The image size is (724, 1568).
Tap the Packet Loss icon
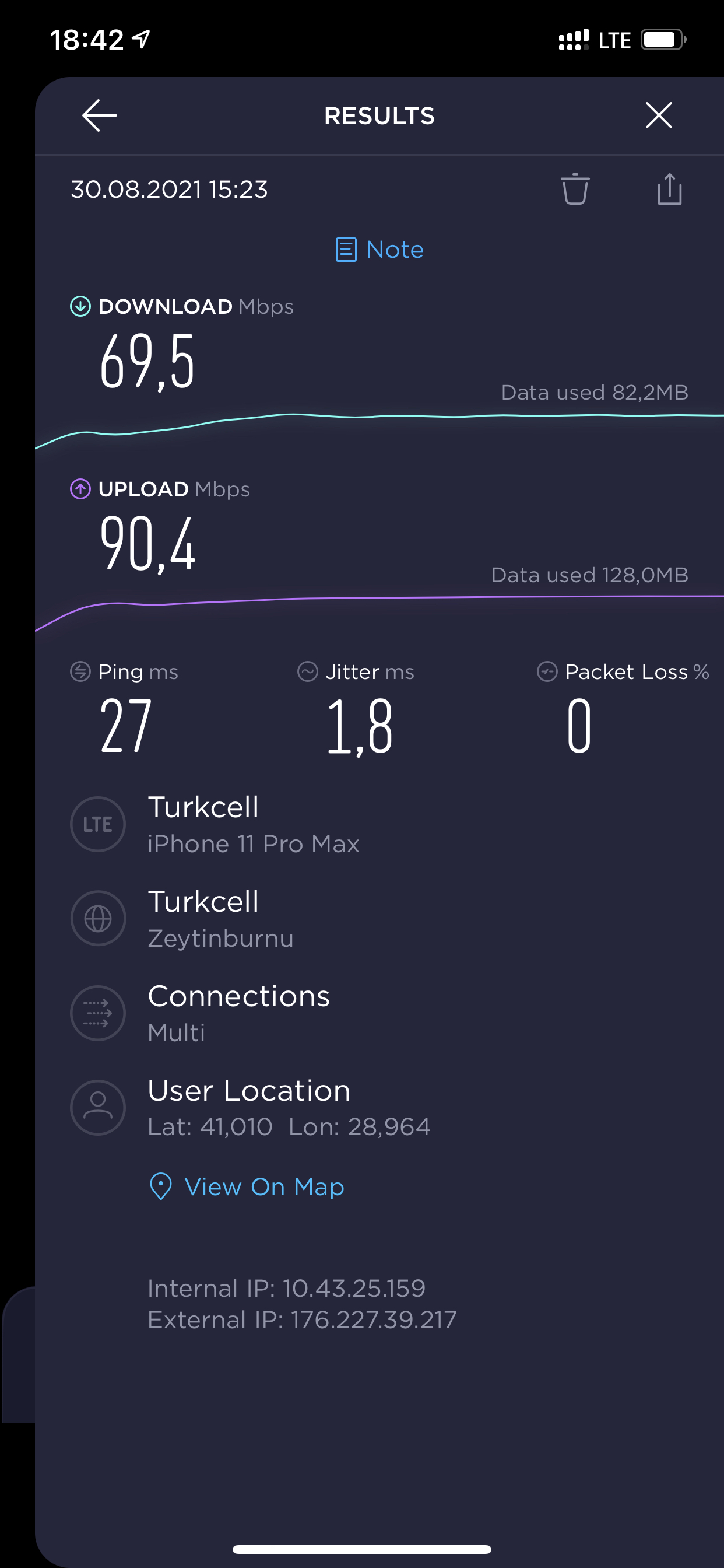point(547,671)
